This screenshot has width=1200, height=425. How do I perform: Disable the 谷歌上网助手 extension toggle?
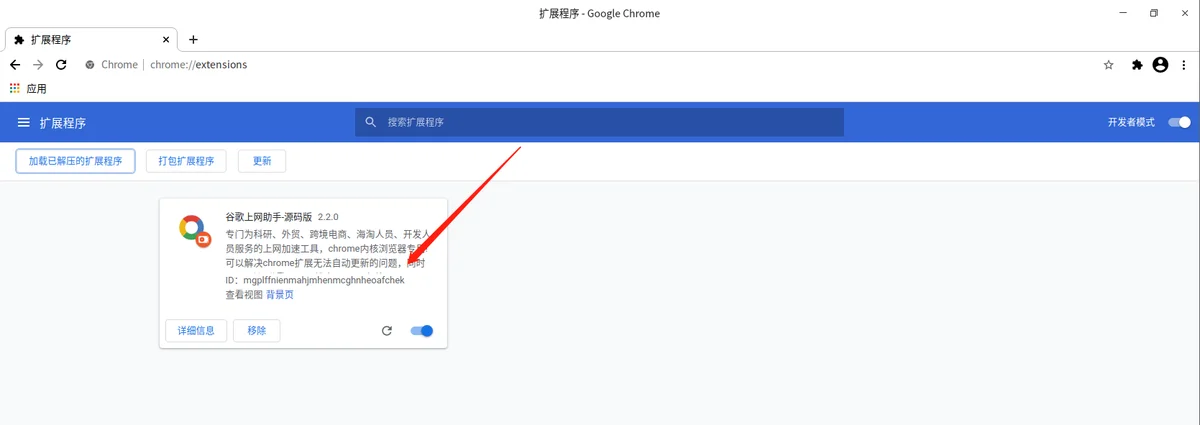pyautogui.click(x=422, y=331)
